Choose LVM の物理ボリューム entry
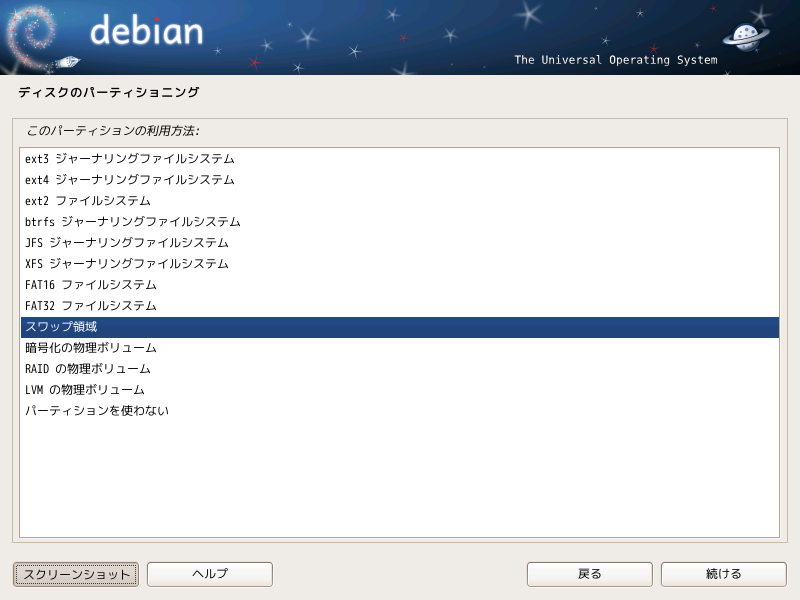Screen dimensions: 800x600 click(399, 390)
